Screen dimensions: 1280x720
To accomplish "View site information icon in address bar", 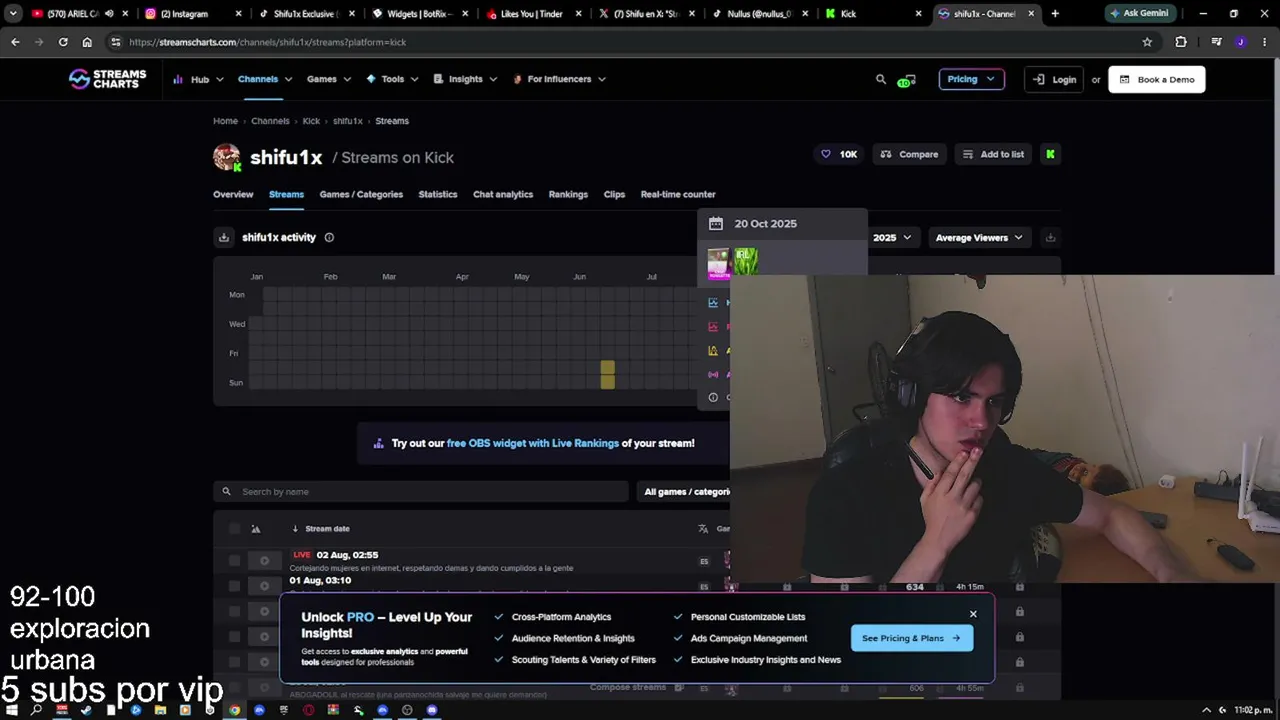I will 116,42.
